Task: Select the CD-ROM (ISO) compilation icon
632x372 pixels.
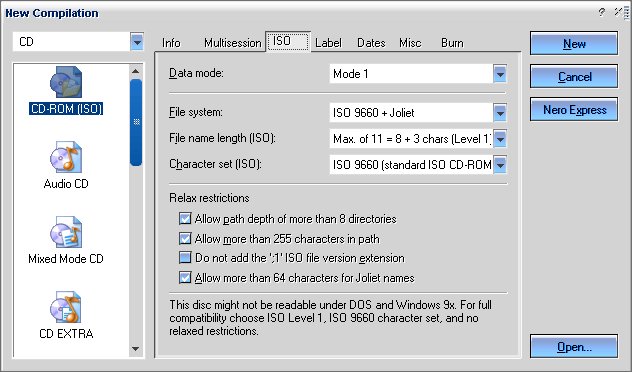Action: (66, 83)
